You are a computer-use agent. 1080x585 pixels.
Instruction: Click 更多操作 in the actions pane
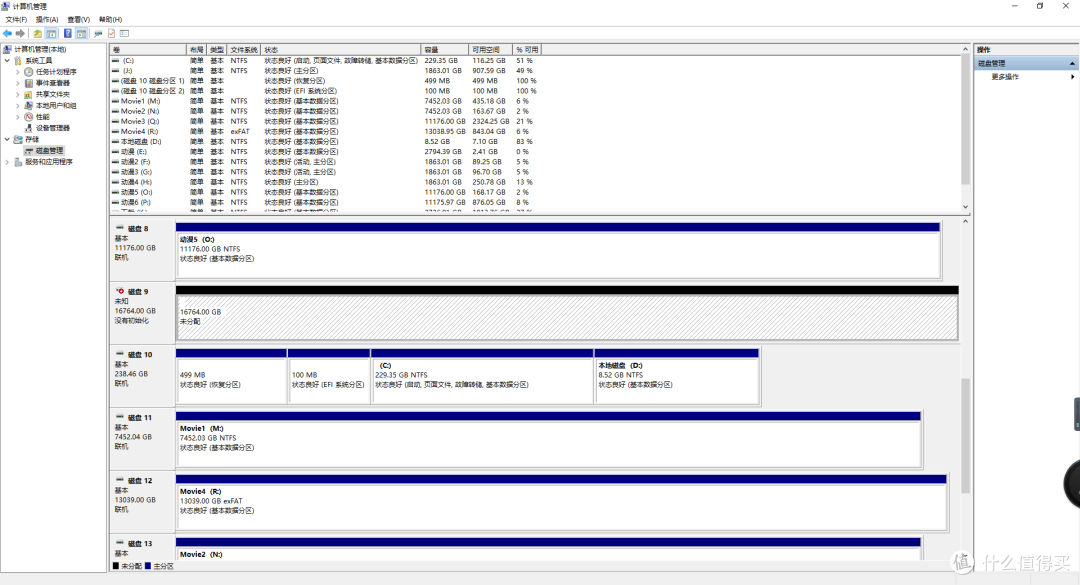pyautogui.click(x=1005, y=76)
